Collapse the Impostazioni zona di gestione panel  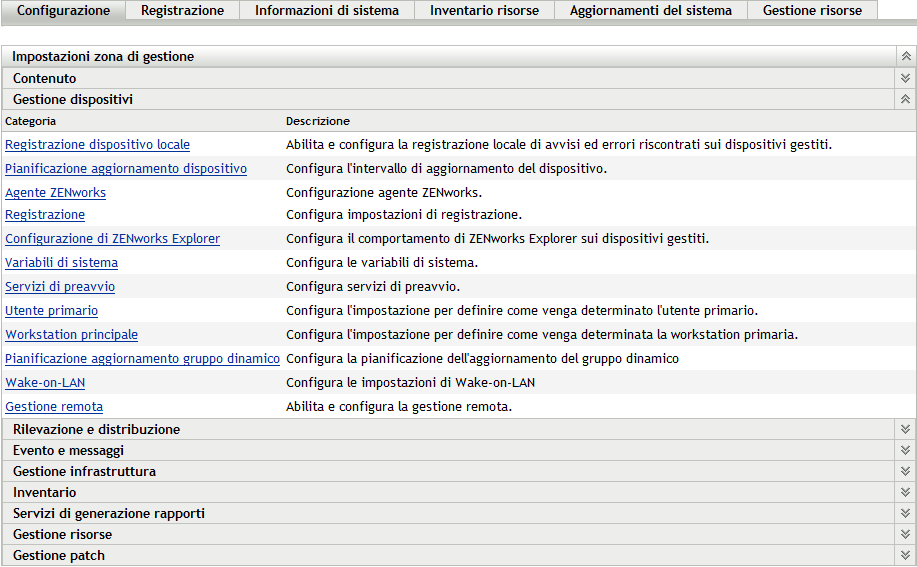pyautogui.click(x=906, y=56)
